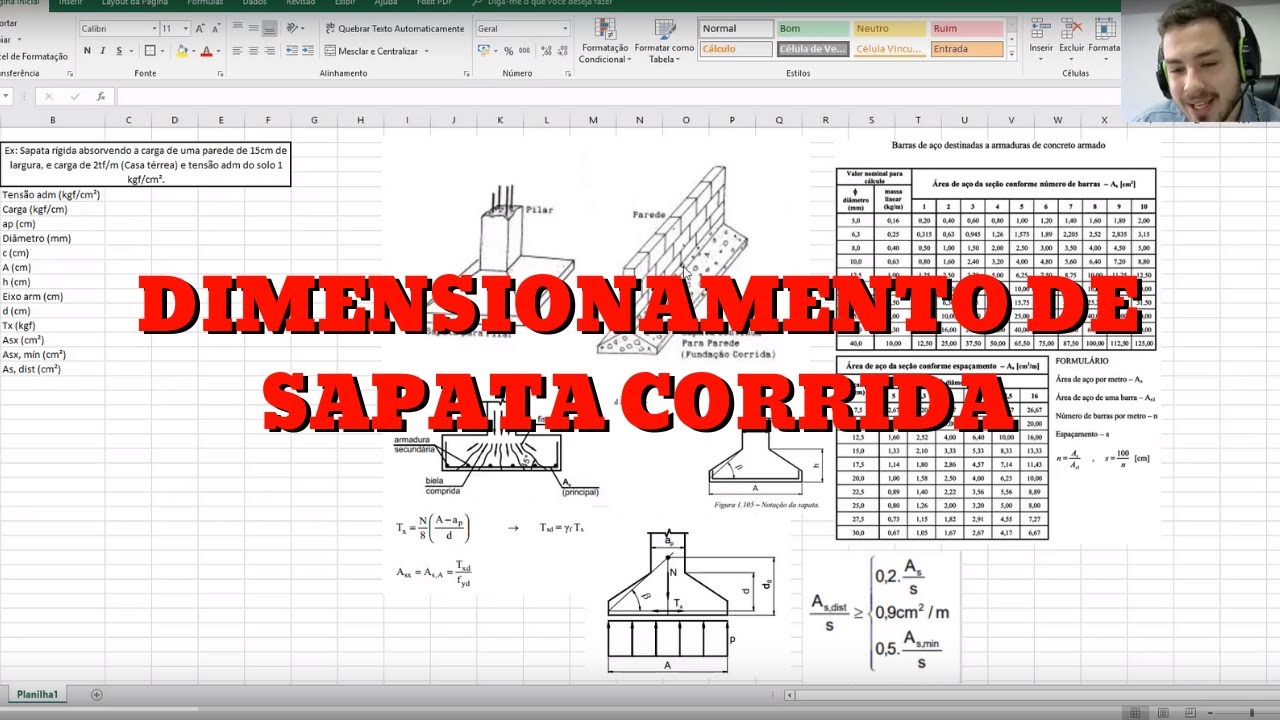Viewport: 1280px width, 720px height.
Task: Click the cell borders icon
Action: pos(149,51)
